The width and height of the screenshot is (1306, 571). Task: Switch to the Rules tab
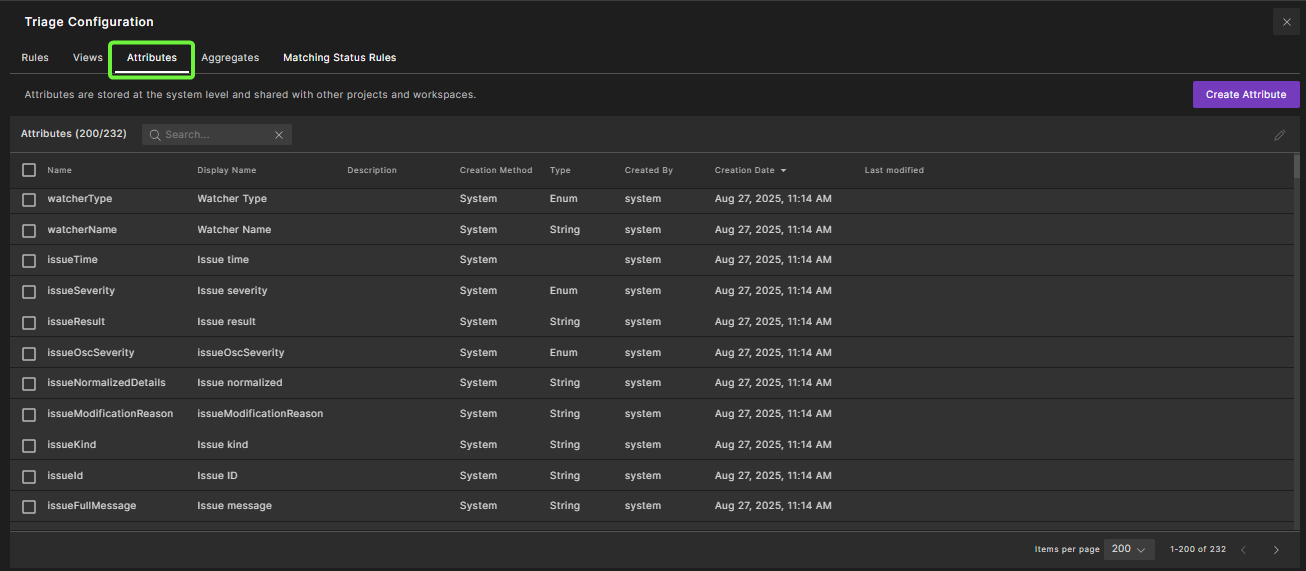(35, 58)
